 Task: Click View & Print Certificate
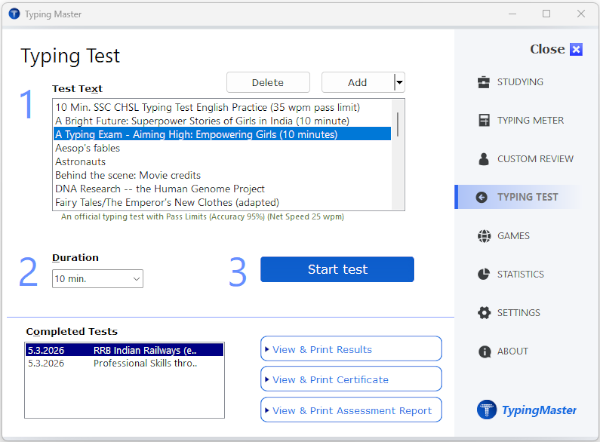point(351,379)
